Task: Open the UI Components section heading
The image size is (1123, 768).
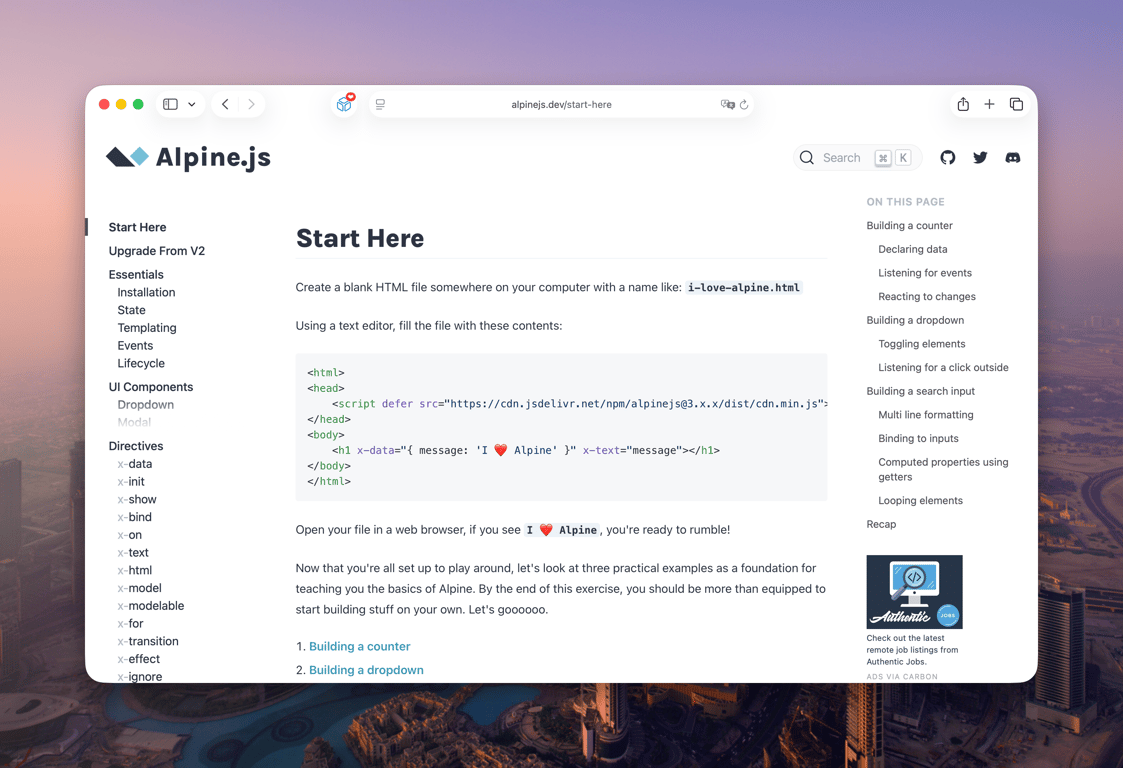Action: click(151, 387)
